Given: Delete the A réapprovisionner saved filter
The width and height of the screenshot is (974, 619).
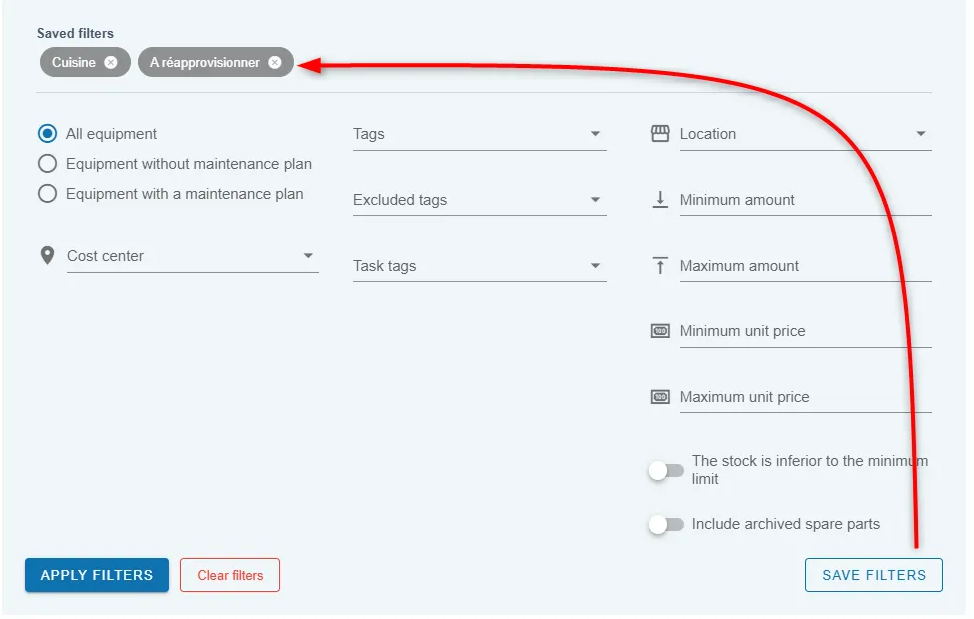Looking at the screenshot, I should point(275,63).
